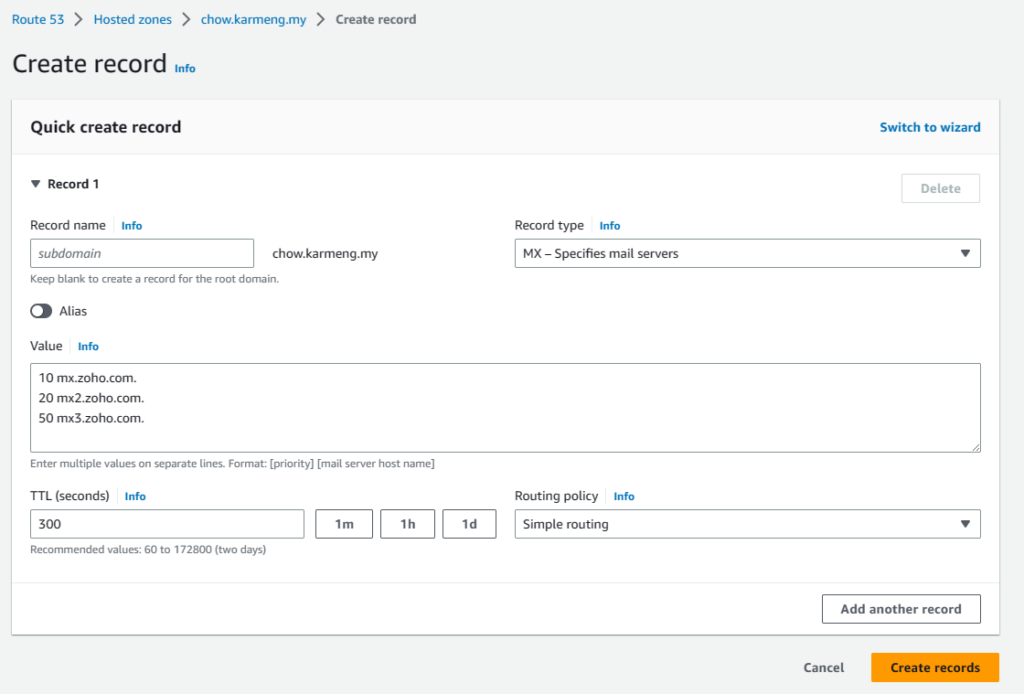This screenshot has height=694, width=1024.
Task: Grab the Value textarea resize handle
Action: pyautogui.click(x=976, y=447)
